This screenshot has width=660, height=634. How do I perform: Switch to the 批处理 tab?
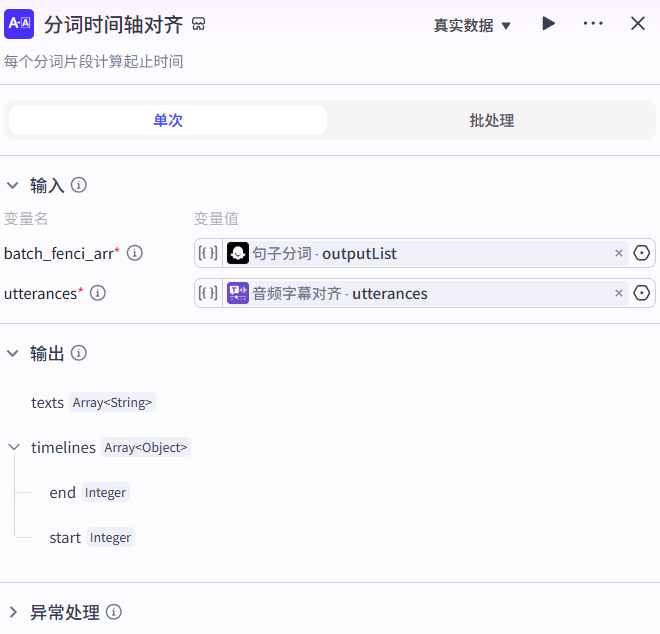(x=491, y=120)
